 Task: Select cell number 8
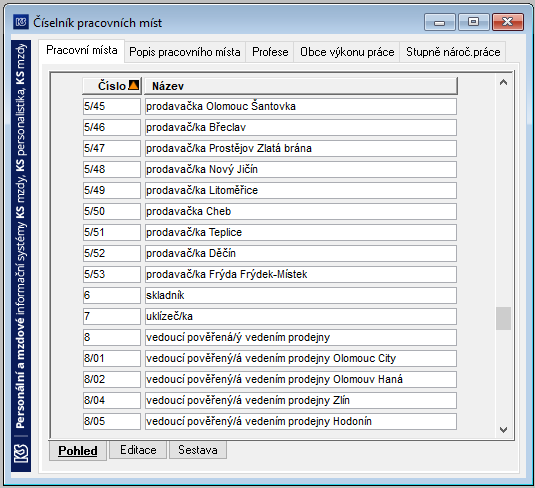click(x=112, y=338)
